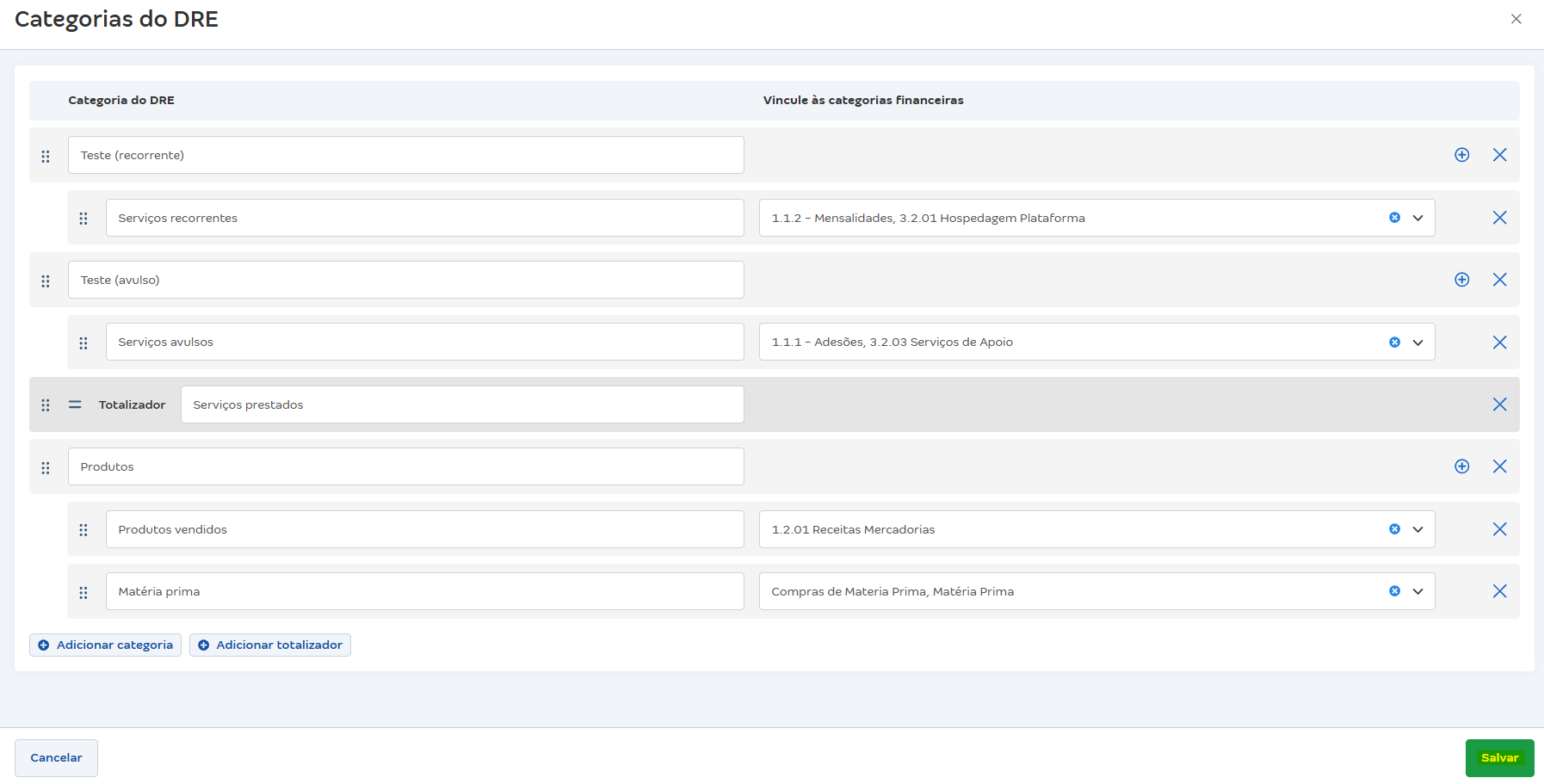This screenshot has height=784, width=1544.
Task: Edit the Teste (recorrente) name field
Action: tap(406, 155)
